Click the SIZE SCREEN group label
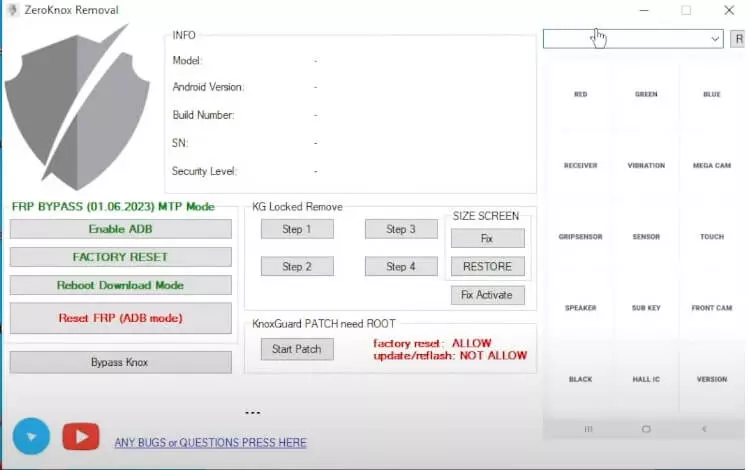This screenshot has width=748, height=470. 486,216
